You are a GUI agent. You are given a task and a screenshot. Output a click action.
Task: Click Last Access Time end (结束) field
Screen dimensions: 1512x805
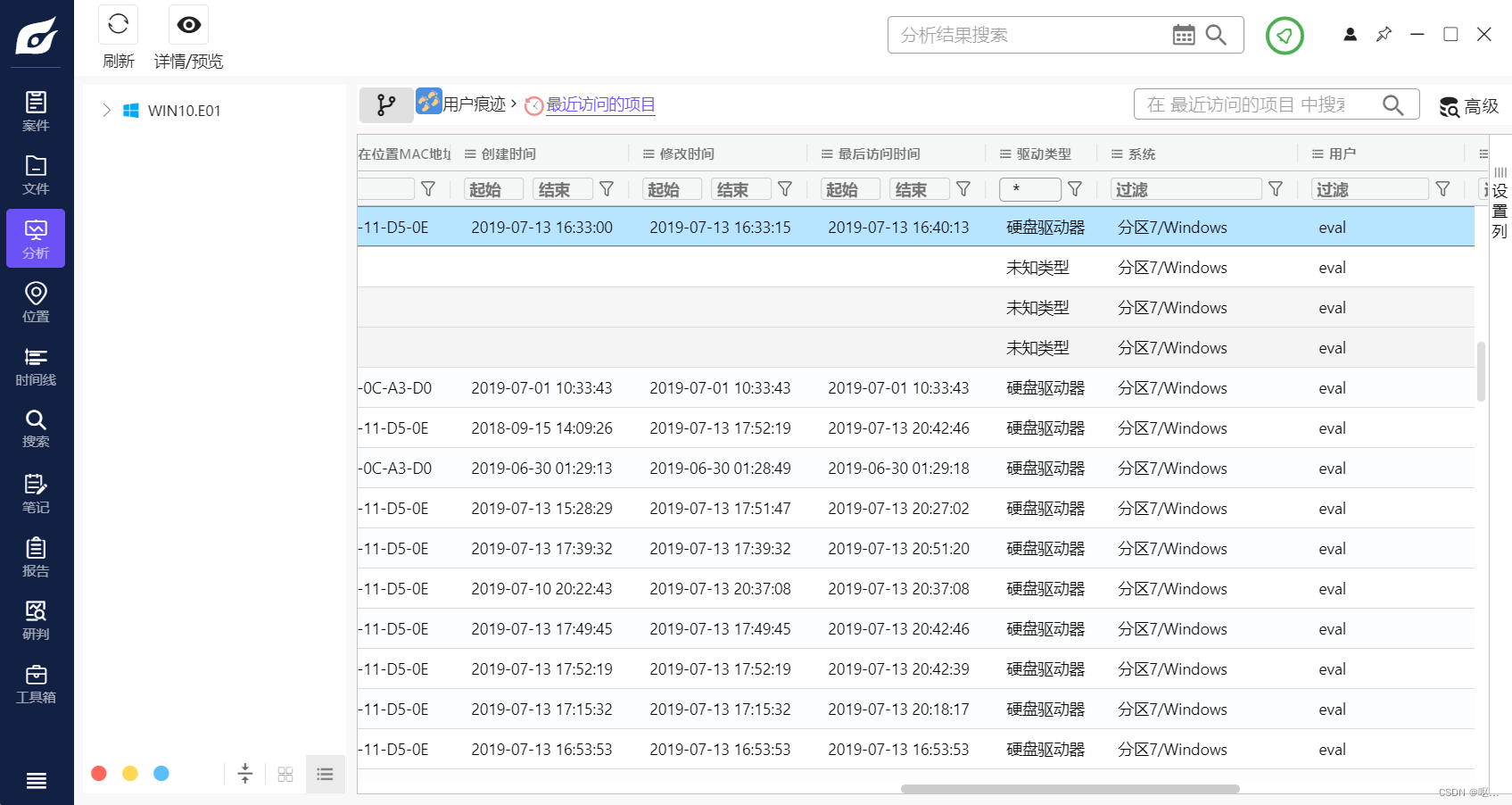pos(920,189)
